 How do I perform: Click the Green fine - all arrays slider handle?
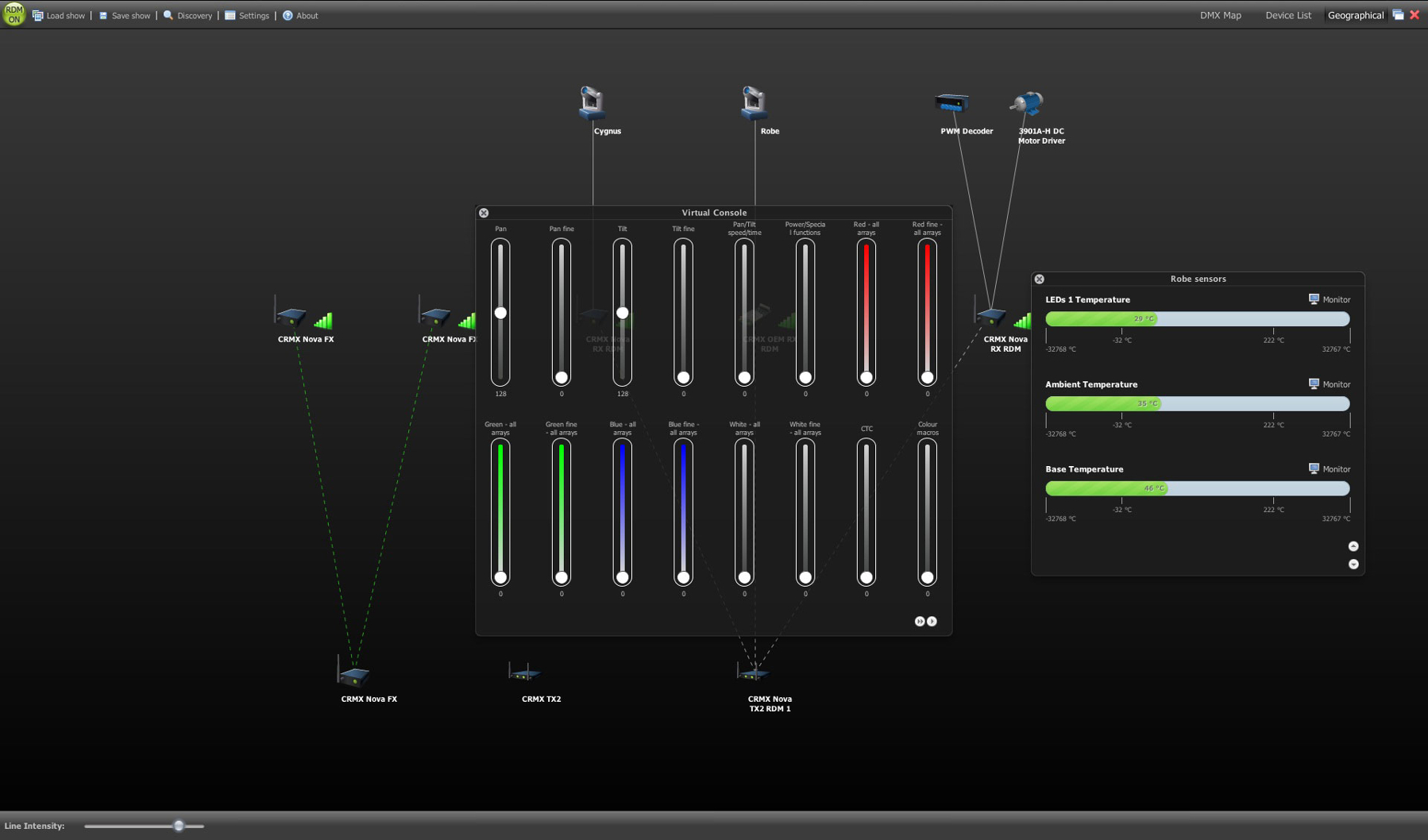coord(562,578)
